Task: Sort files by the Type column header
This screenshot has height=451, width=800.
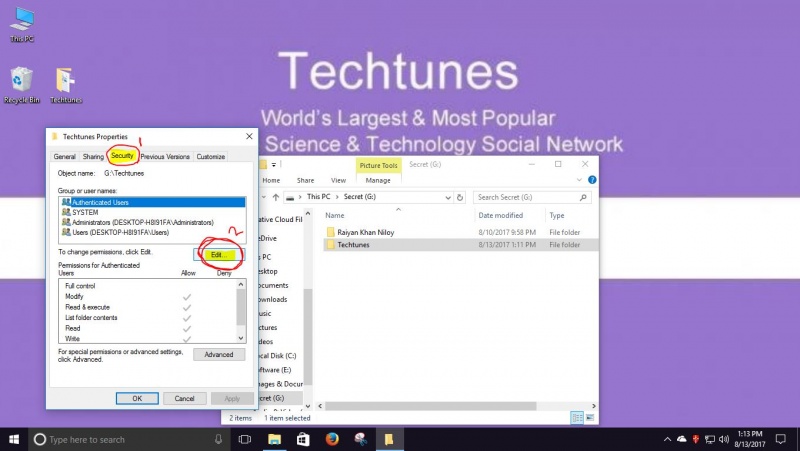Action: [557, 215]
